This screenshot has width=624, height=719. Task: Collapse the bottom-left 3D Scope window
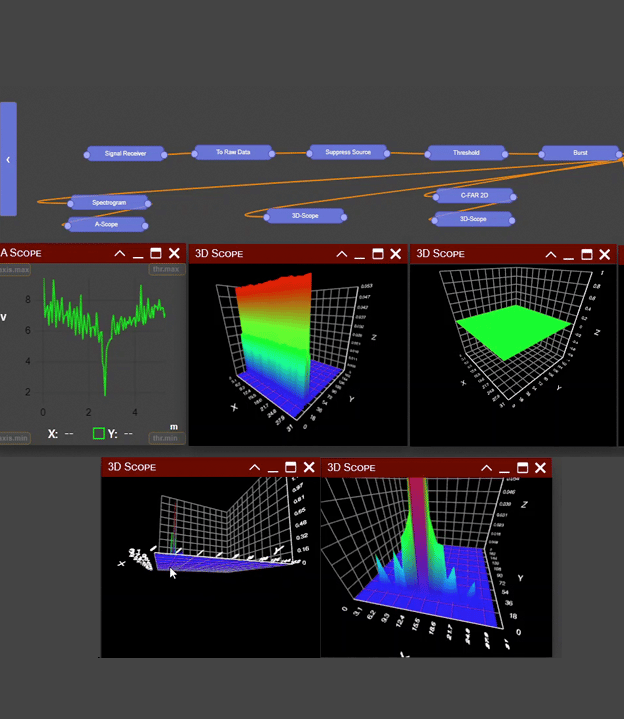pyautogui.click(x=254, y=467)
